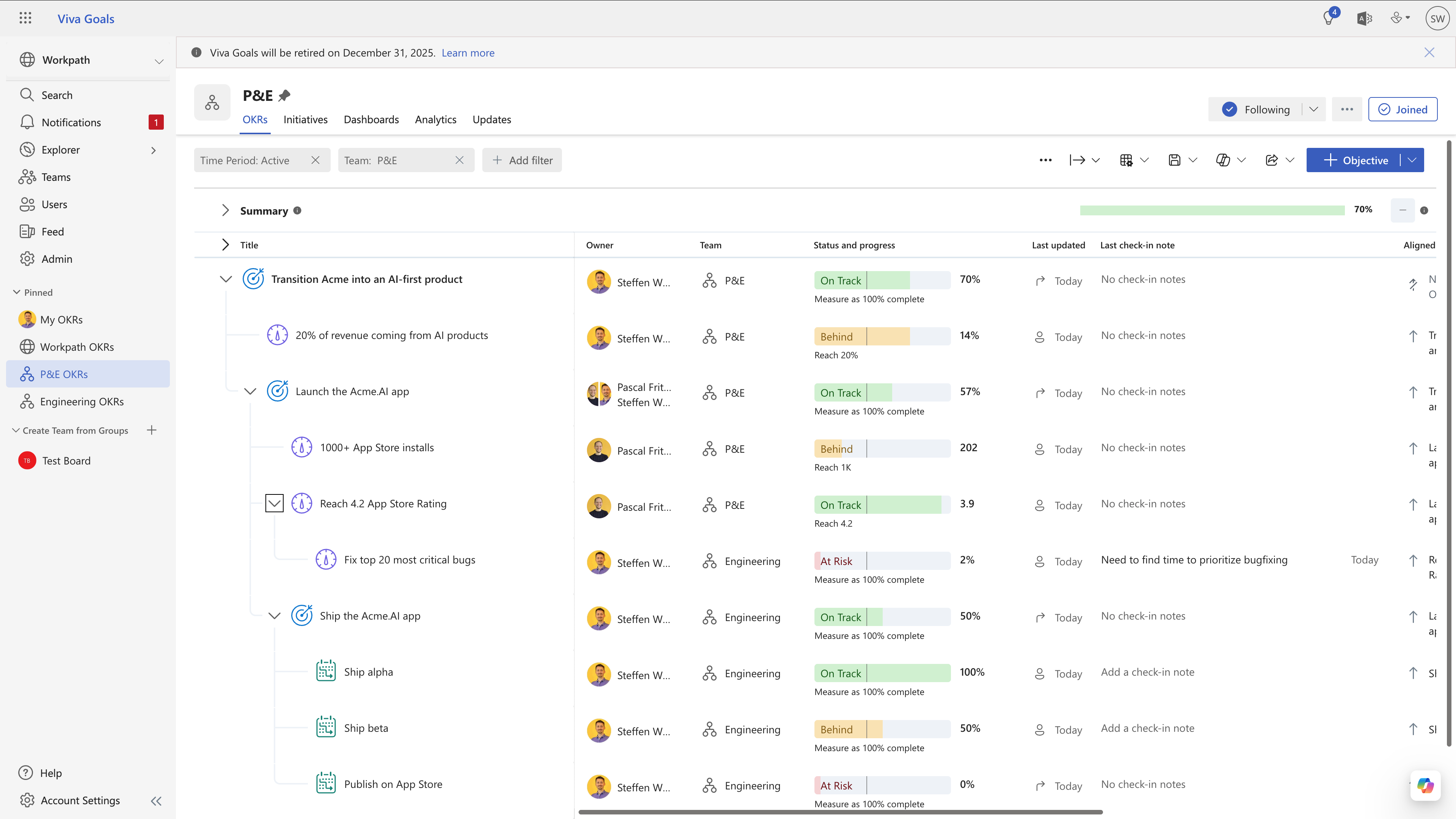
Task: Collapse Create Team from Groups section
Action: pyautogui.click(x=16, y=430)
